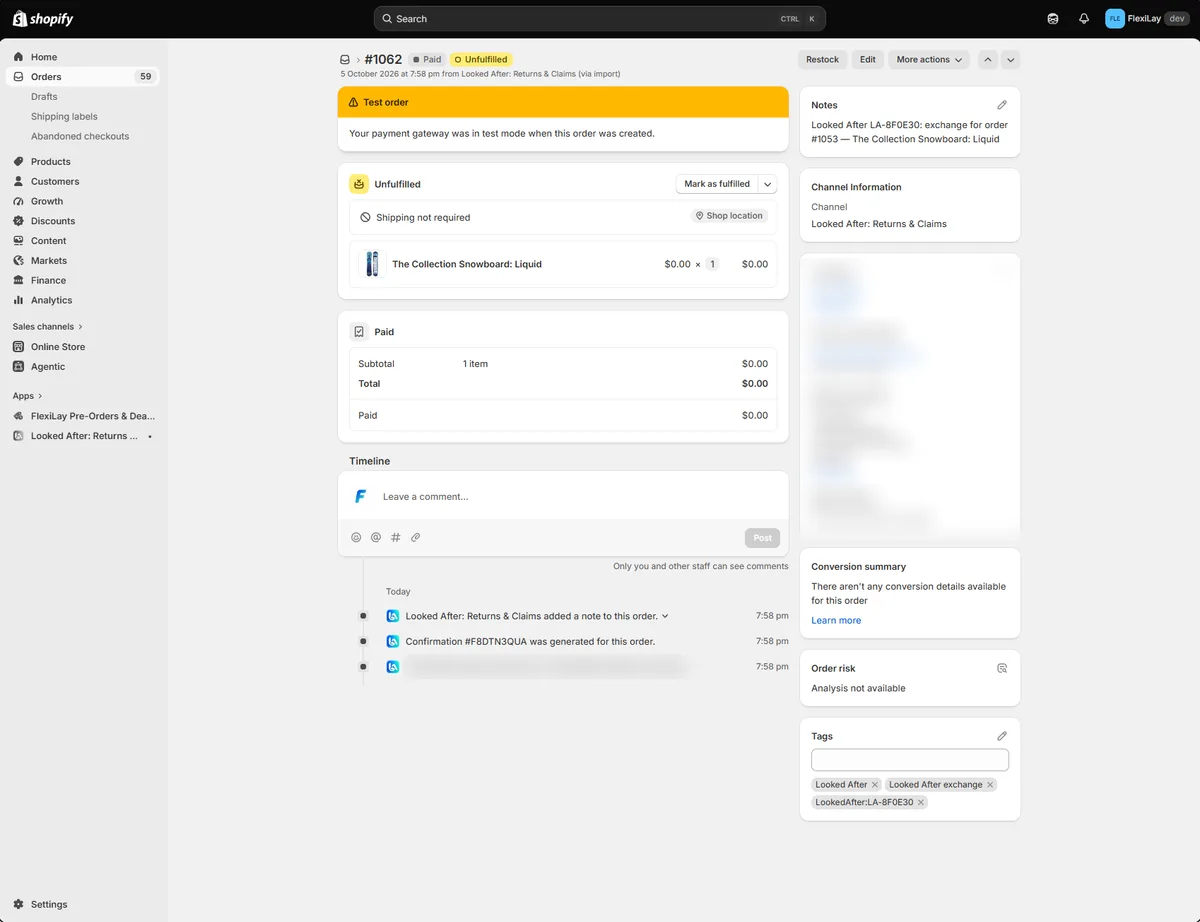
Task: Click the Markets globe icon
Action: 19,261
